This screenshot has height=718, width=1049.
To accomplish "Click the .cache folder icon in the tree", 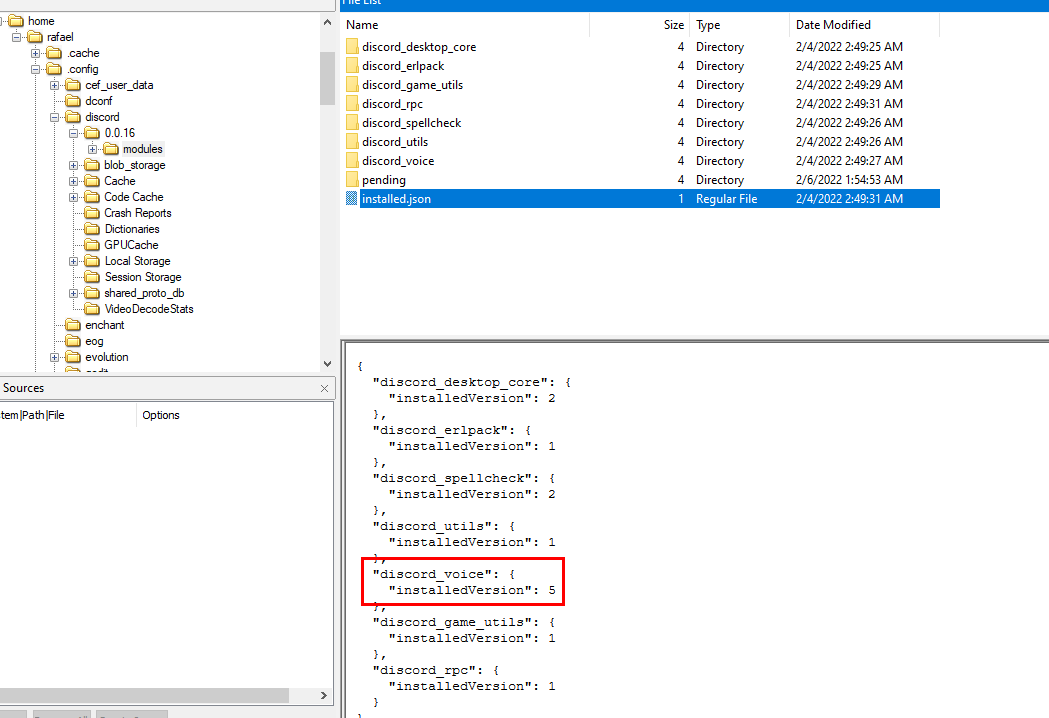I will pyautogui.click(x=54, y=53).
